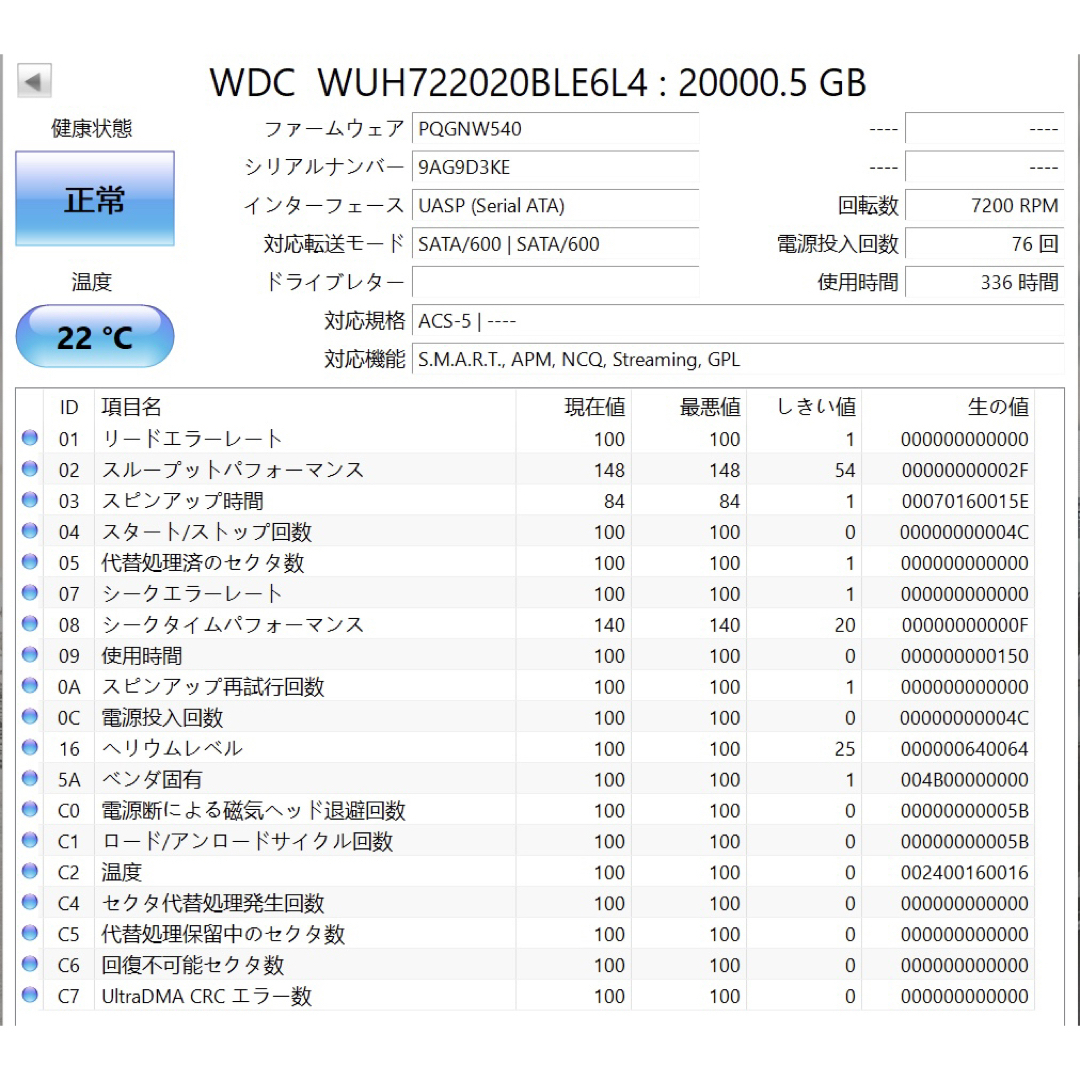The height and width of the screenshot is (1080, 1080).
Task: Click the しきい値 column header
Action: click(x=804, y=407)
